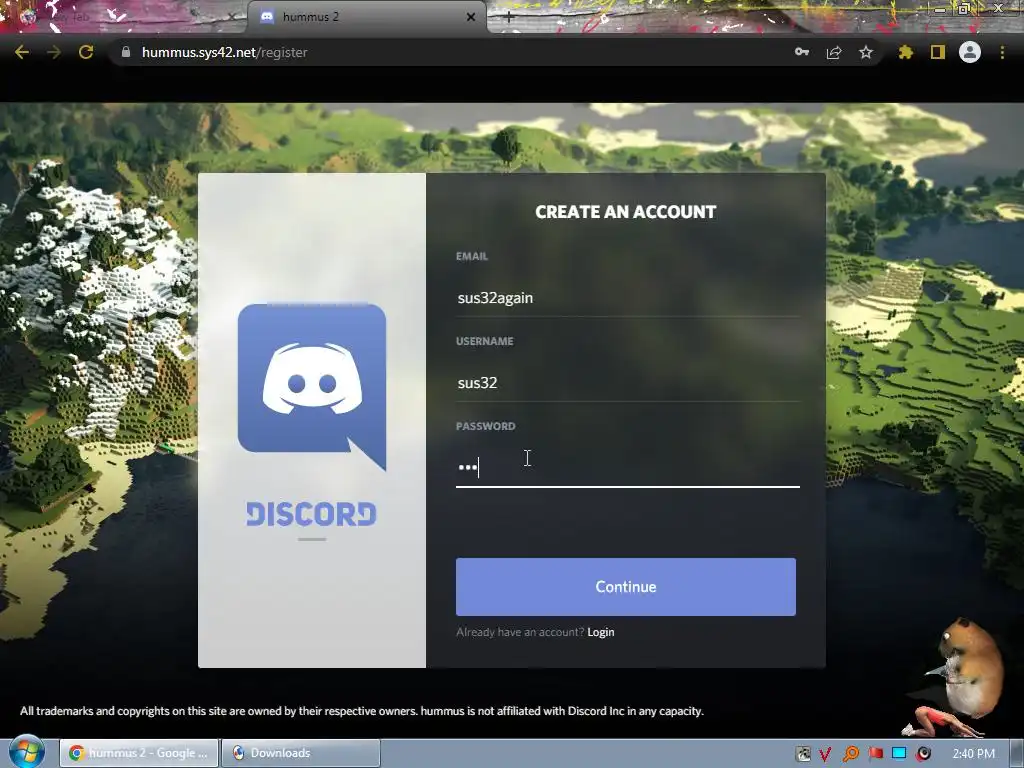Open the Chrome three-dot menu
Image resolution: width=1024 pixels, height=768 pixels.
point(1002,52)
